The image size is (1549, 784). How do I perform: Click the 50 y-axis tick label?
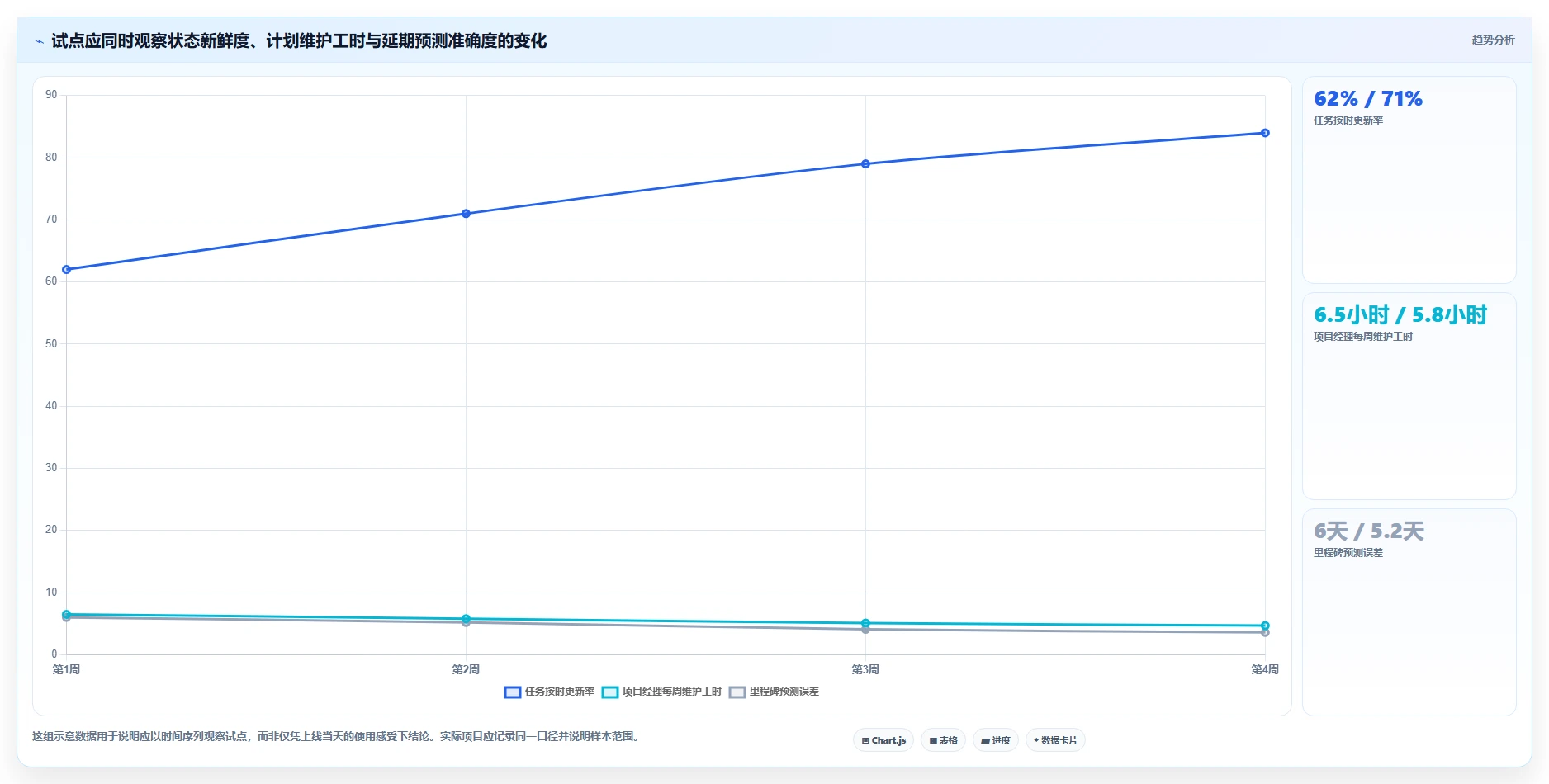(x=51, y=344)
